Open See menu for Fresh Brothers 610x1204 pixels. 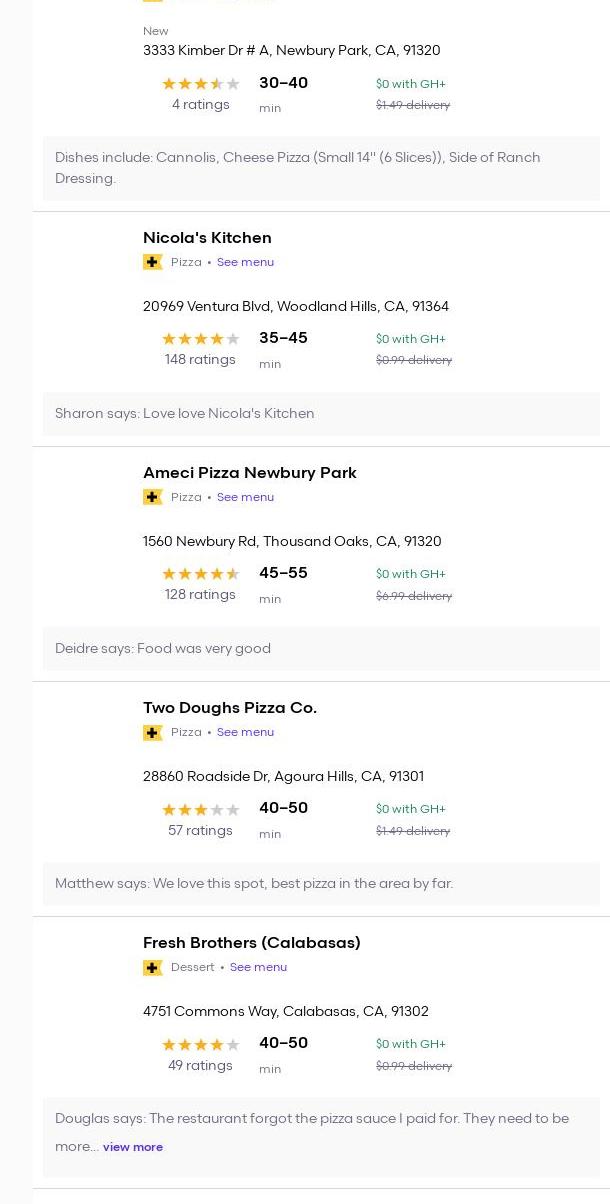(x=258, y=967)
